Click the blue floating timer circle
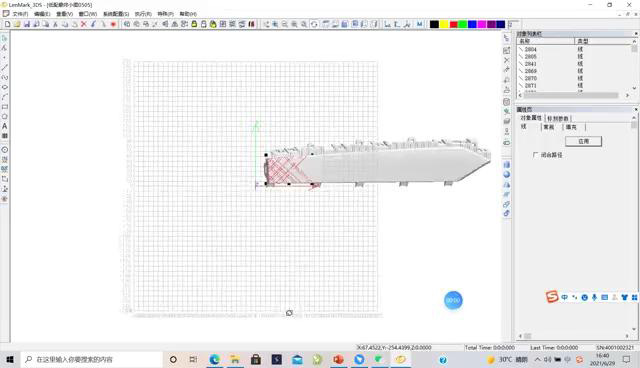 pyautogui.click(x=453, y=300)
